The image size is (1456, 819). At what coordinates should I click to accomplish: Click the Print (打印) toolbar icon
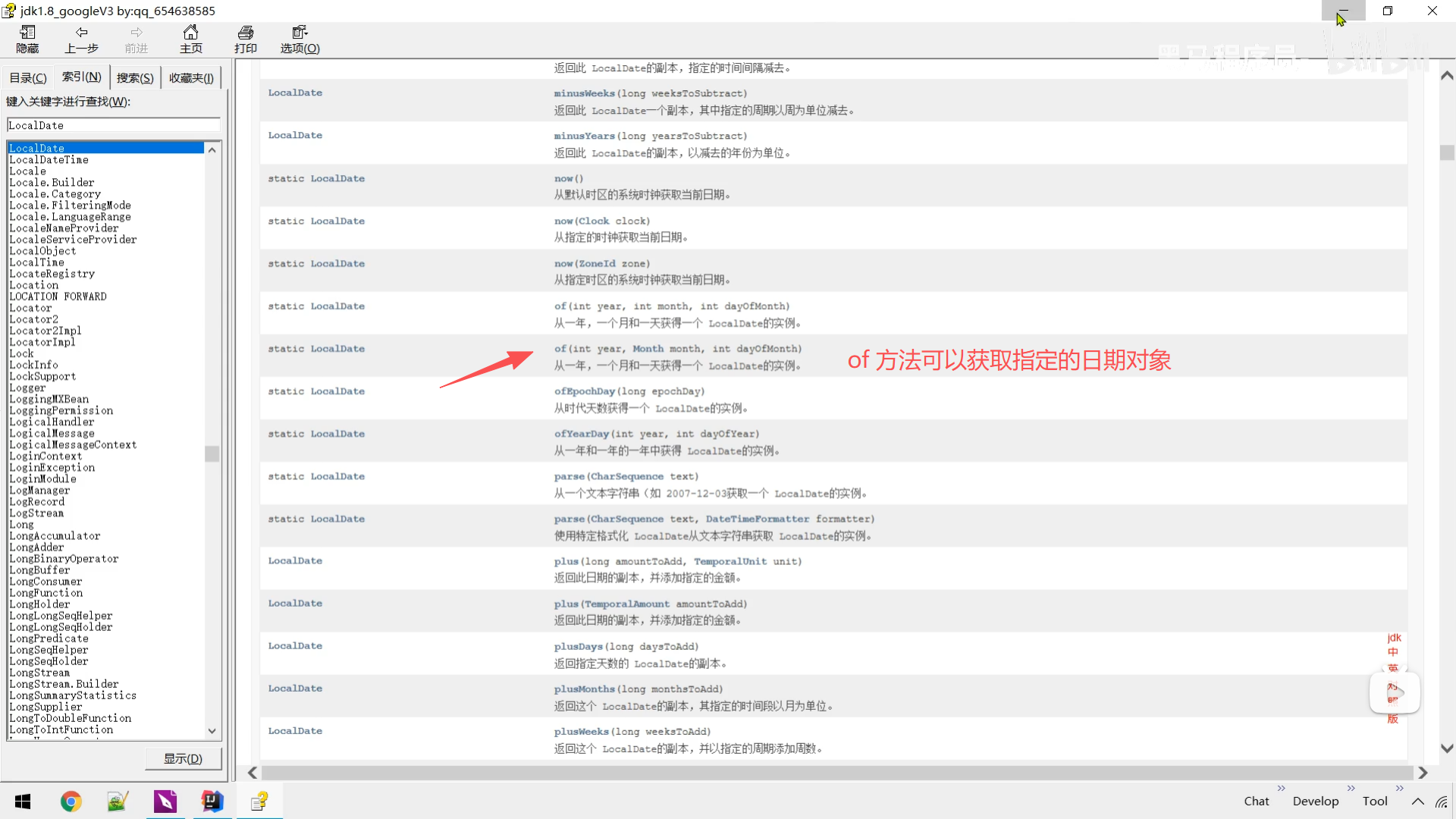tap(246, 39)
